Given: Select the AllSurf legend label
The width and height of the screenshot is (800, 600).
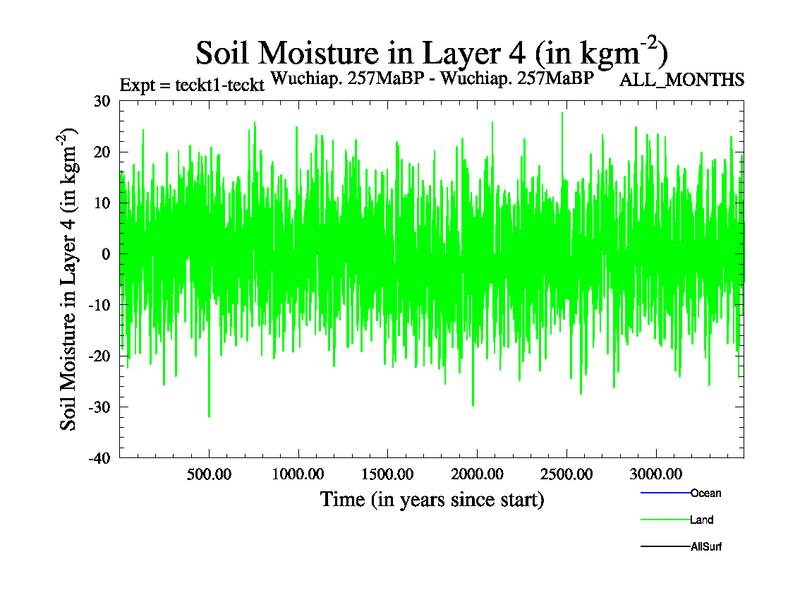Looking at the screenshot, I should point(705,547).
